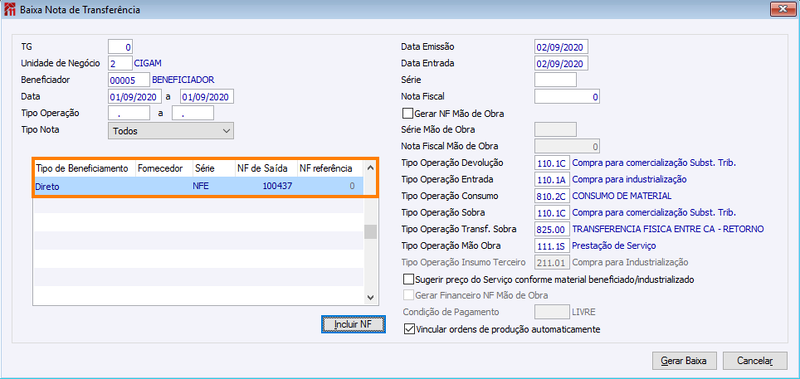800x379 pixels.
Task: Click the Compra para industrialização description
Action: tap(629, 180)
